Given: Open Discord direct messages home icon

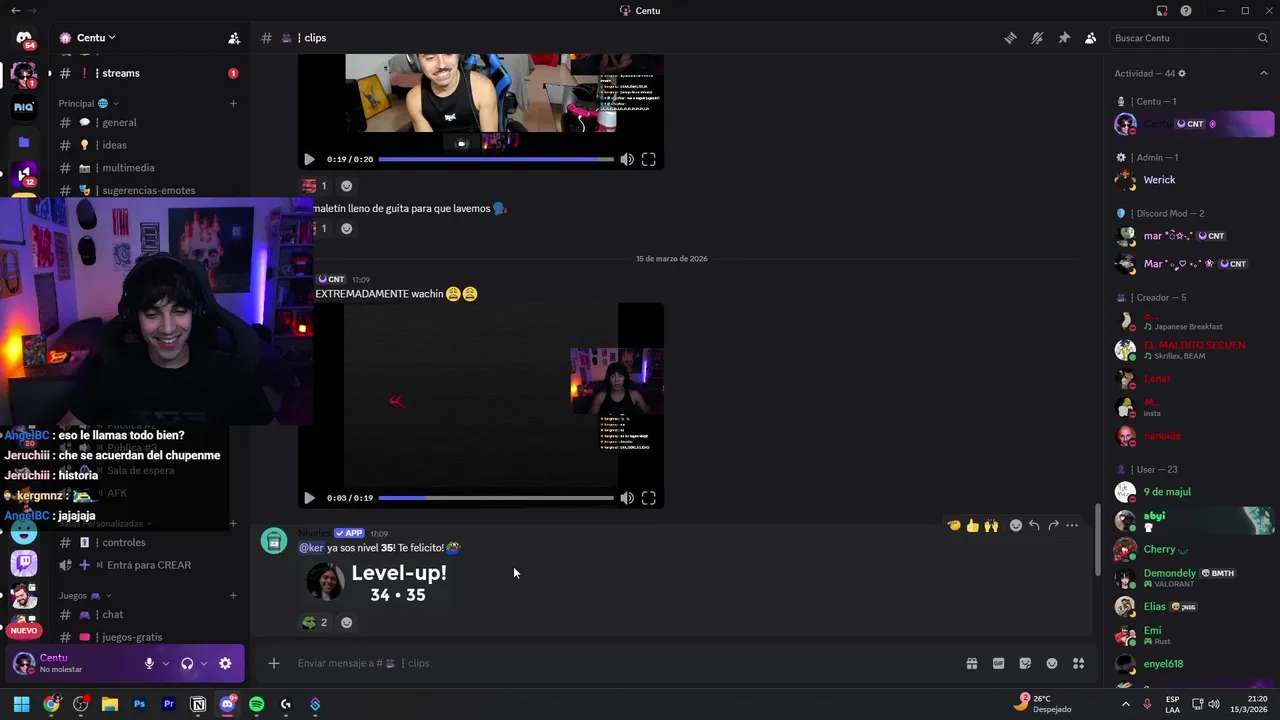Looking at the screenshot, I should tap(24, 38).
